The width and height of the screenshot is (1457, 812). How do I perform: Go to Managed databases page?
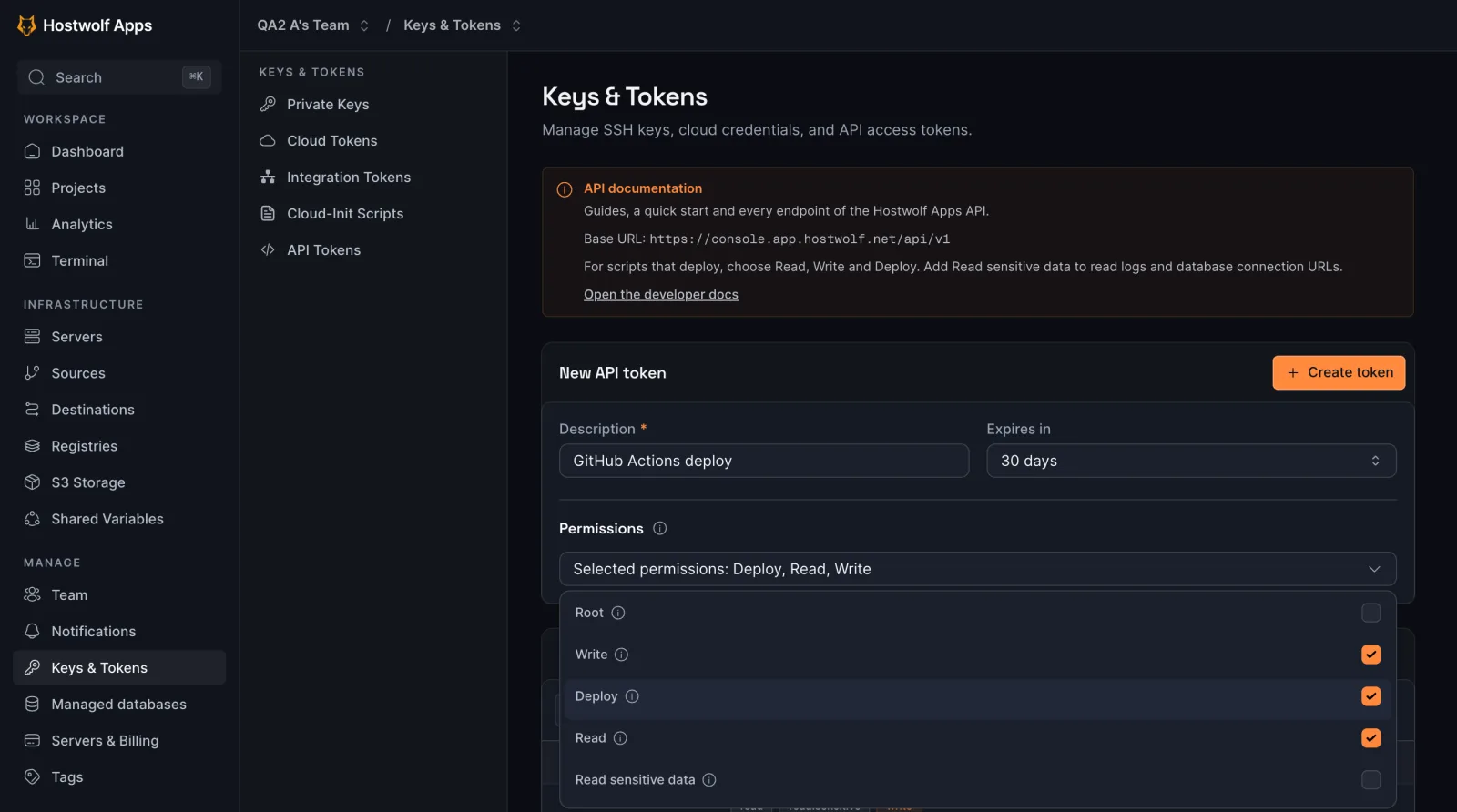[119, 704]
